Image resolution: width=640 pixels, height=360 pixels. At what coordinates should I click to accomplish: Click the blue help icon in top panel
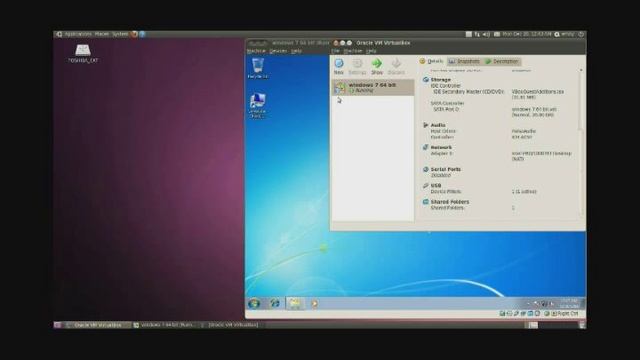[142, 34]
